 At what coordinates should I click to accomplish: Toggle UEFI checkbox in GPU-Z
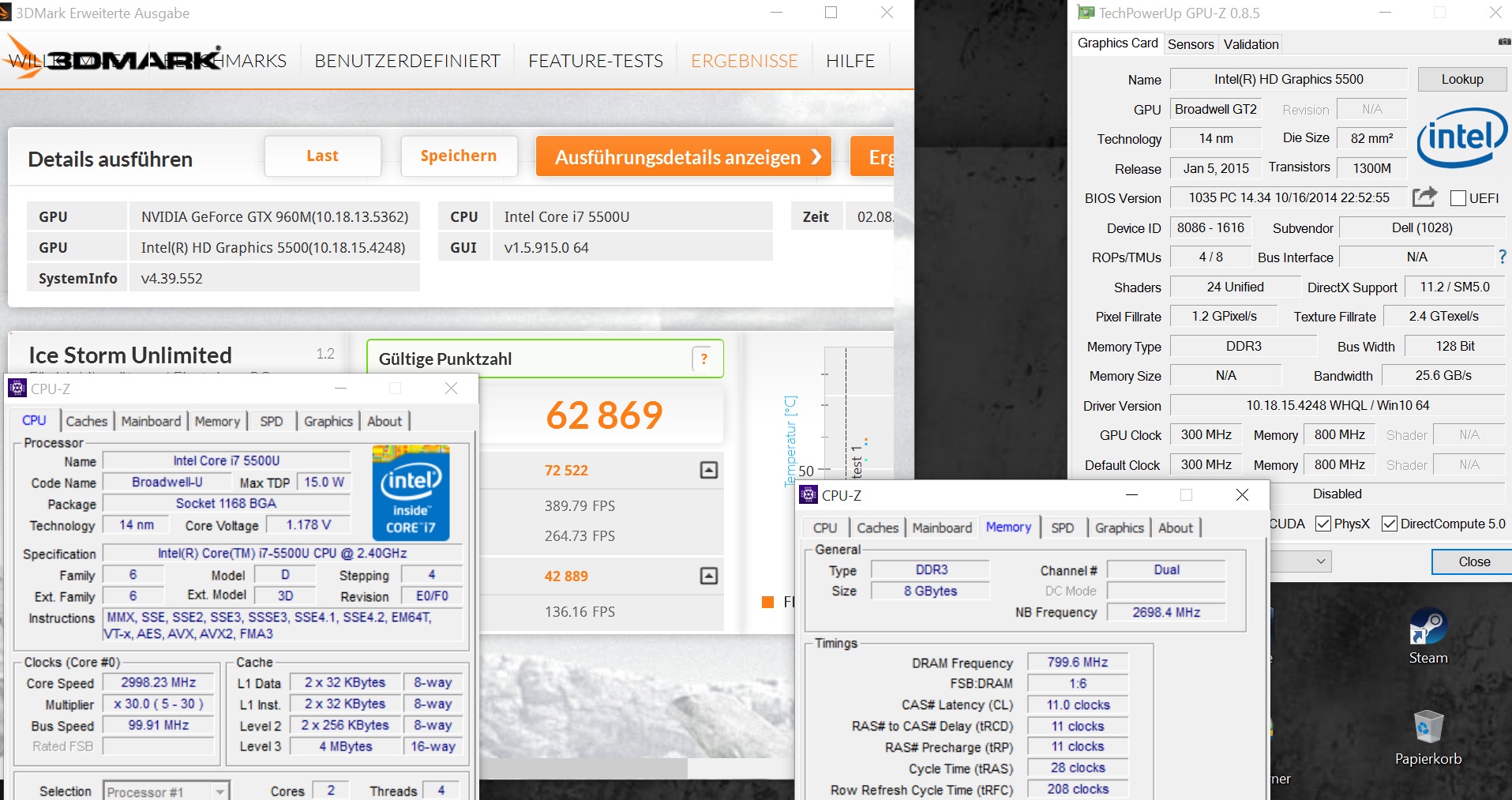1458,198
